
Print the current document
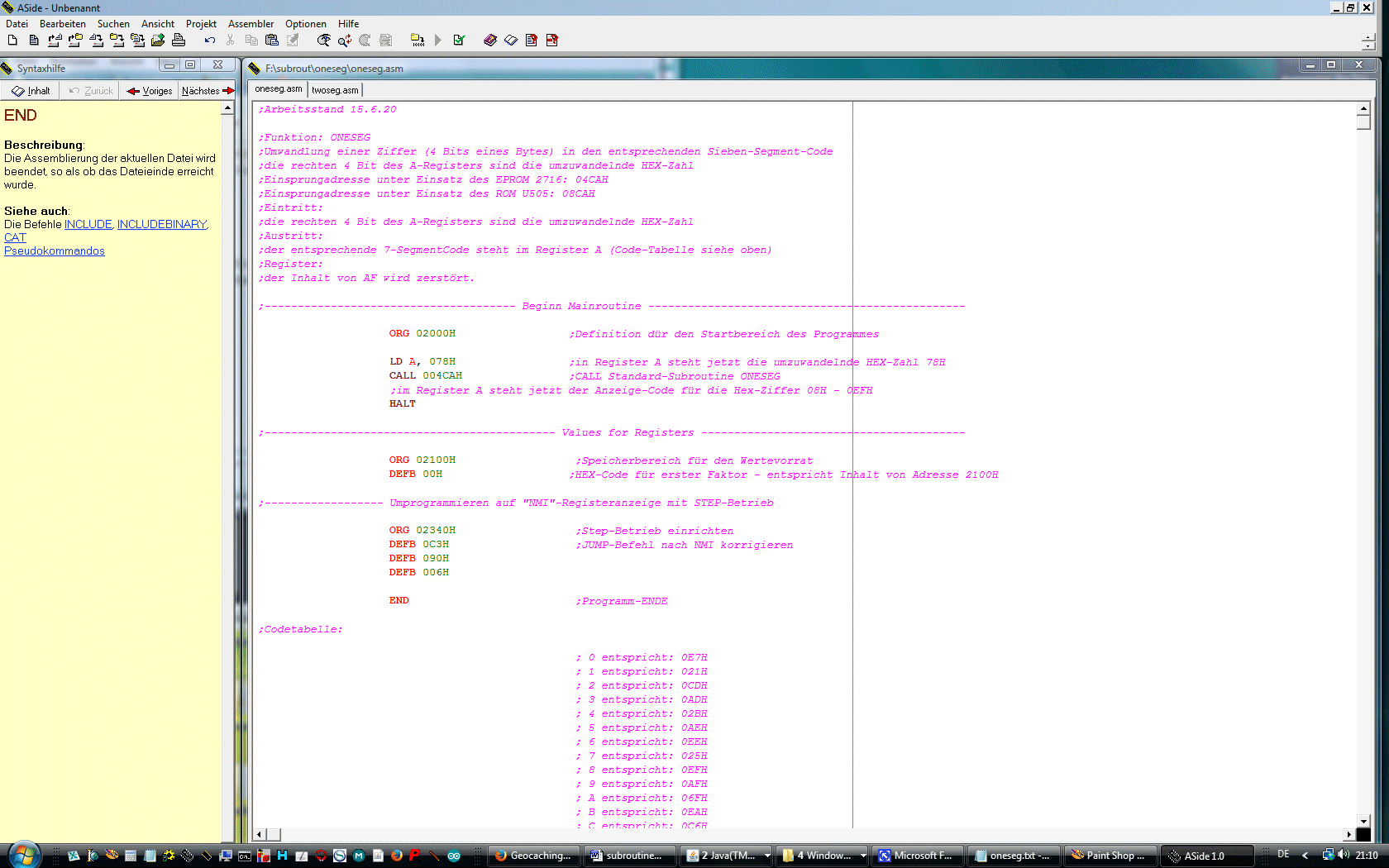point(179,40)
